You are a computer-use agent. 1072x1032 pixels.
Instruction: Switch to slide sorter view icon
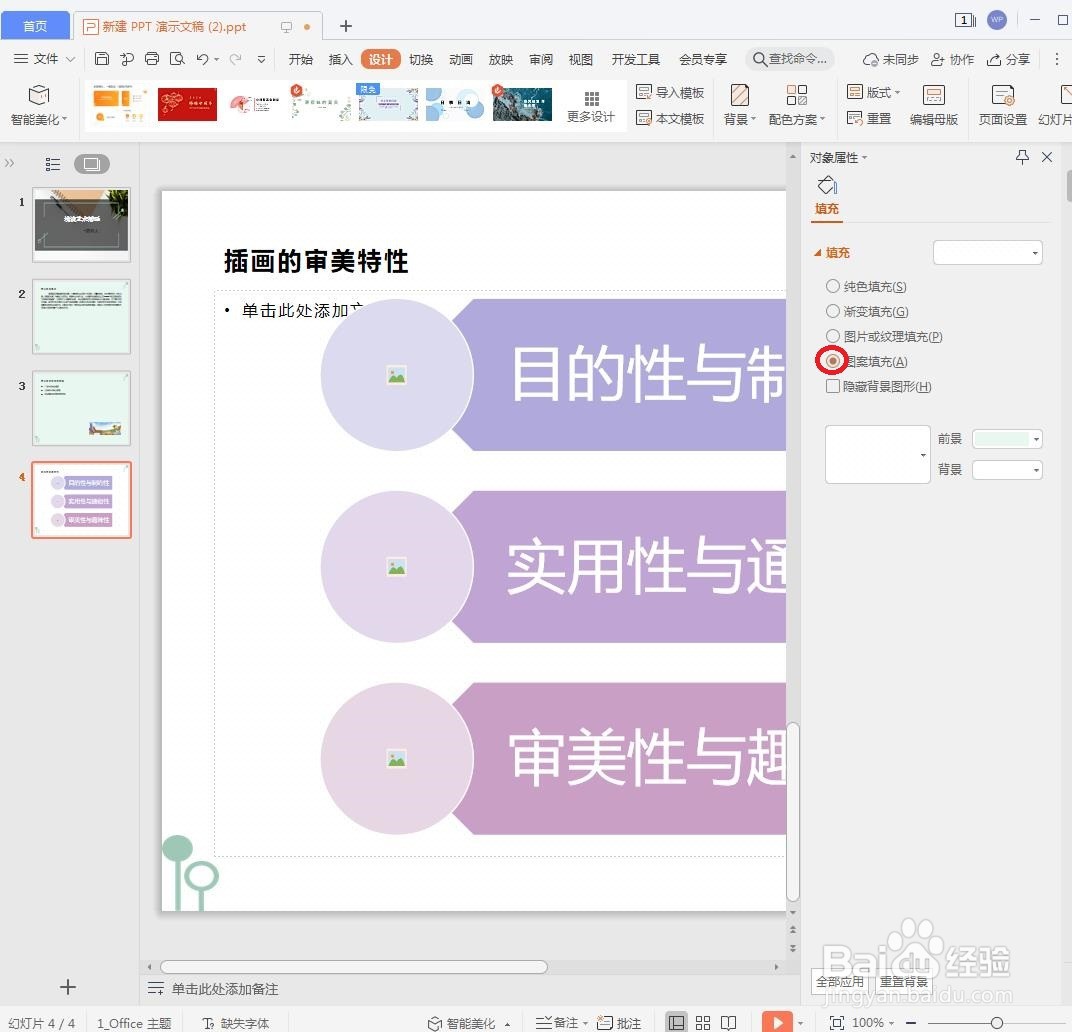[703, 1022]
